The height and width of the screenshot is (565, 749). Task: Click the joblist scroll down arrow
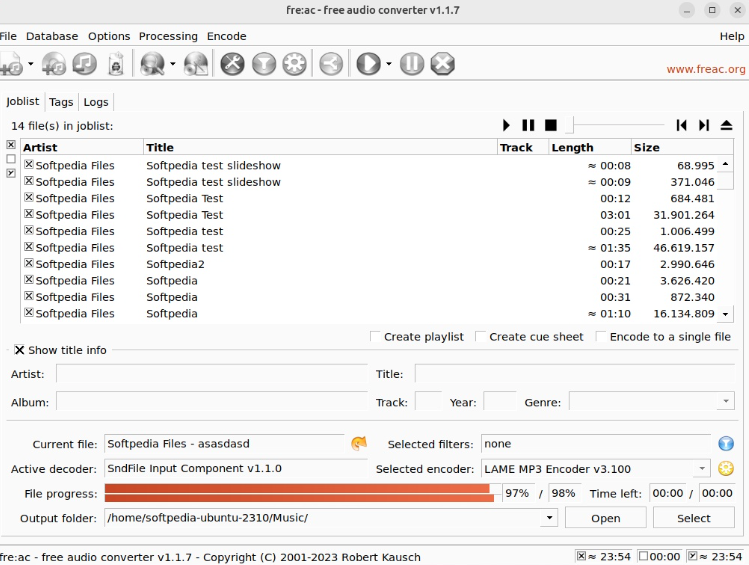[726, 314]
